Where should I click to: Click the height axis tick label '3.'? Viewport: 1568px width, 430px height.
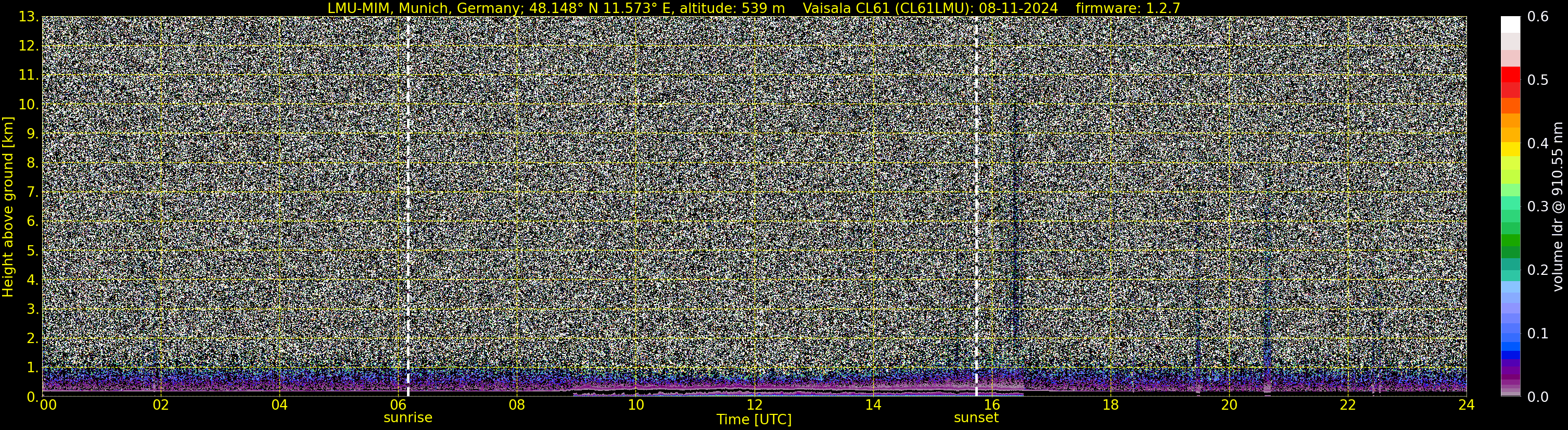tap(33, 309)
